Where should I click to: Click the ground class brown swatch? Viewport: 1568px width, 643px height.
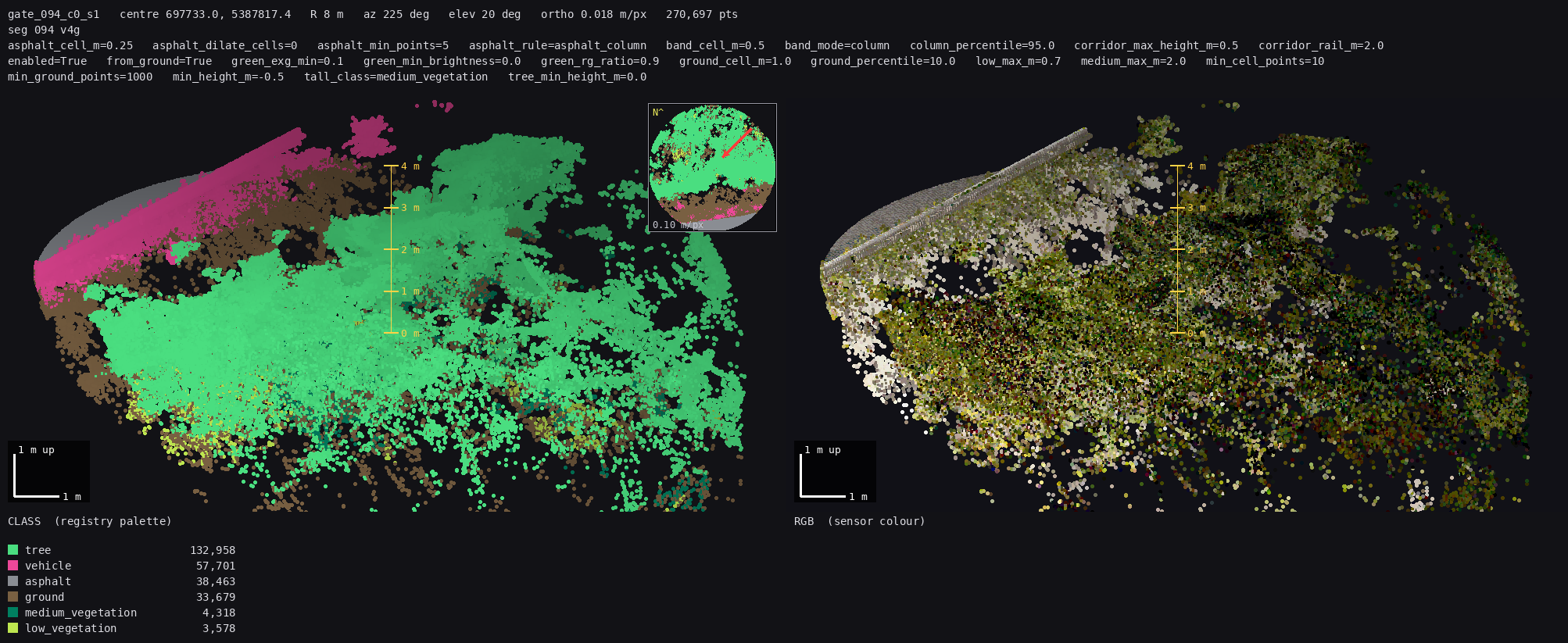(x=13, y=597)
